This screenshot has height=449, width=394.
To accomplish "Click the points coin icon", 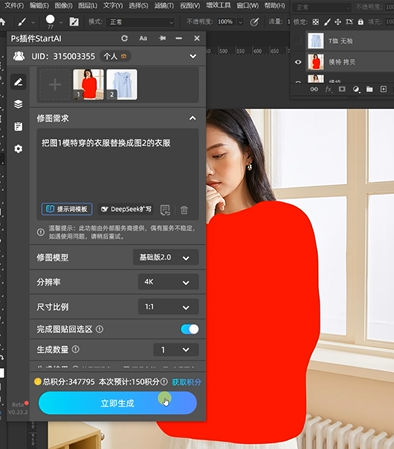I will click(37, 381).
